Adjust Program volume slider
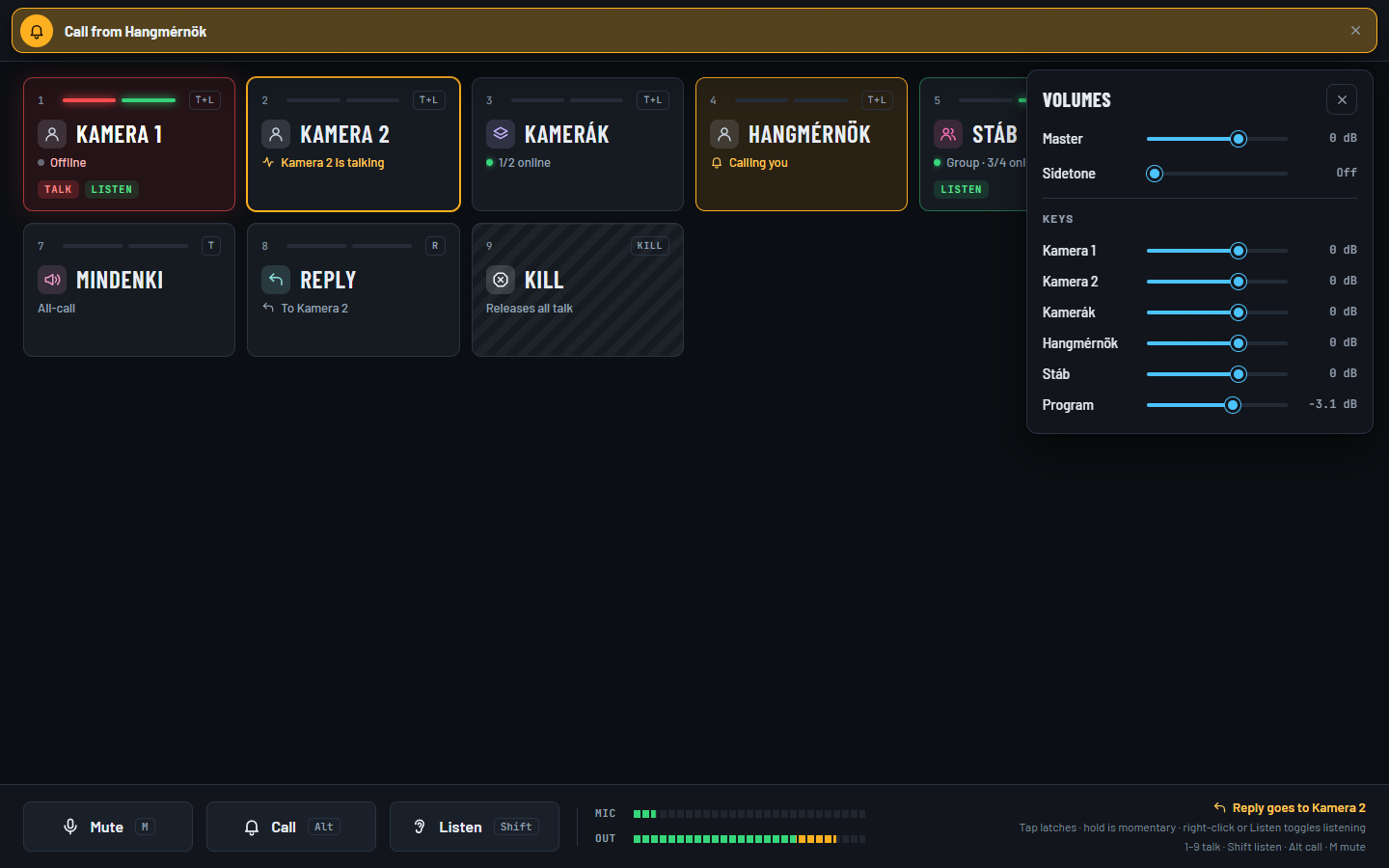Screen dimensions: 1389x868 [1217, 405]
